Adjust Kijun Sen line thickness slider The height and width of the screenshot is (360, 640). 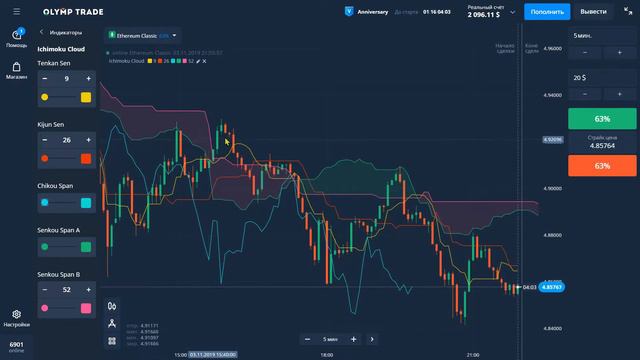(59, 158)
